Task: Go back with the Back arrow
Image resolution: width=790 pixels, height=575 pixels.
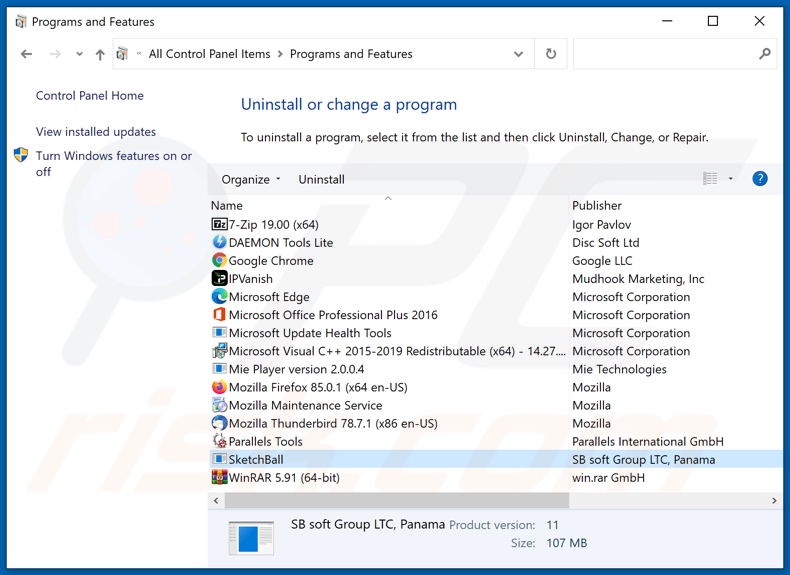Action: coord(26,54)
